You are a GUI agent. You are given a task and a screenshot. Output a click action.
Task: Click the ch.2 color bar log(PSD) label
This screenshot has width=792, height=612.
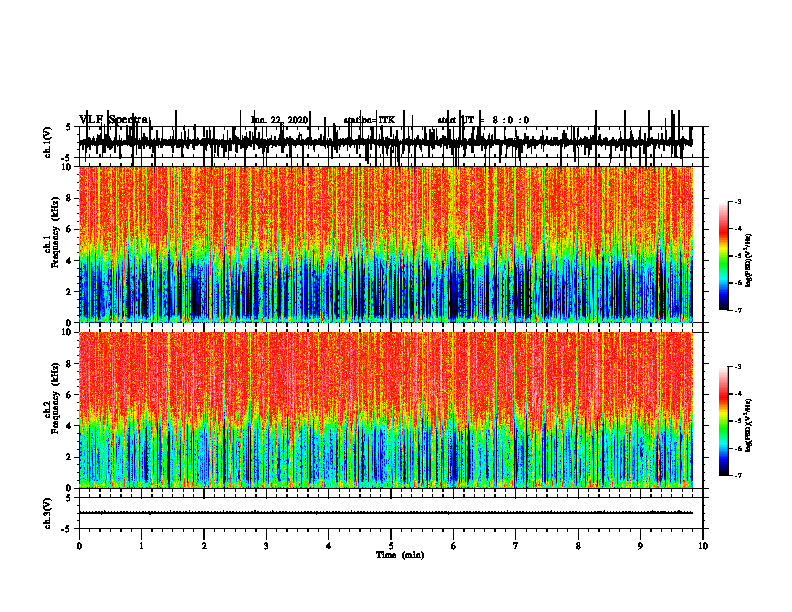749,425
